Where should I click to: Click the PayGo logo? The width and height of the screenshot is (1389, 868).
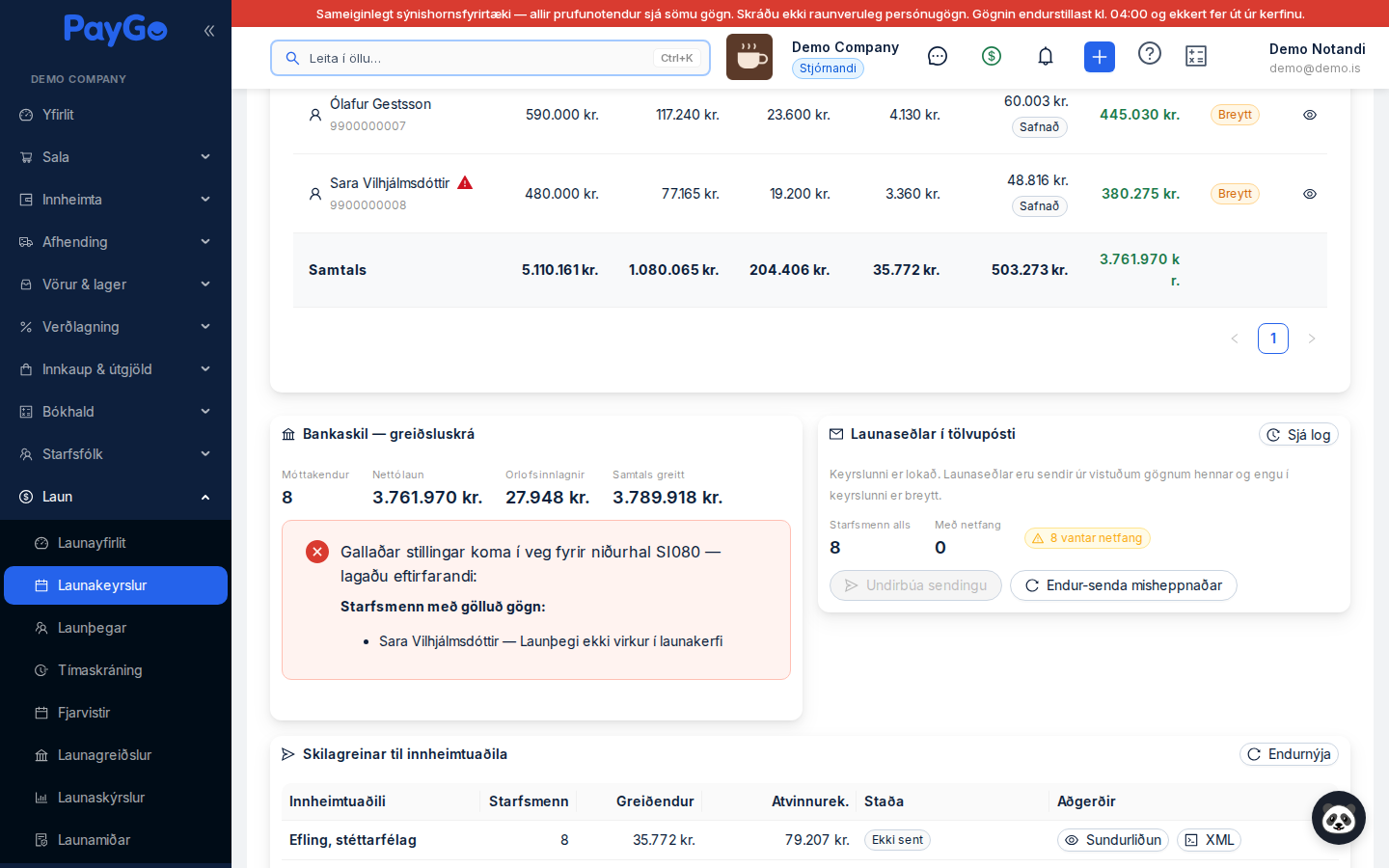(116, 30)
